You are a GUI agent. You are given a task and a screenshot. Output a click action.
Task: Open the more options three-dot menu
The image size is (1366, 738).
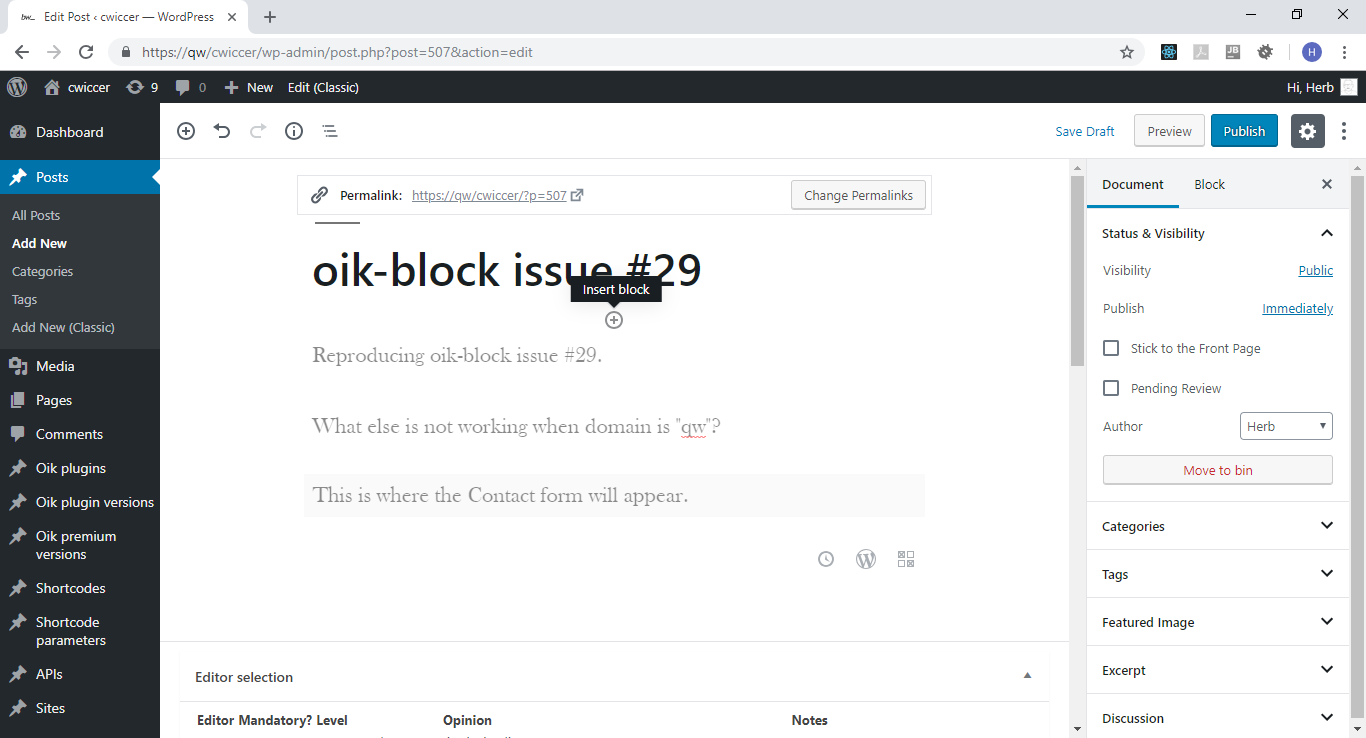point(1344,131)
